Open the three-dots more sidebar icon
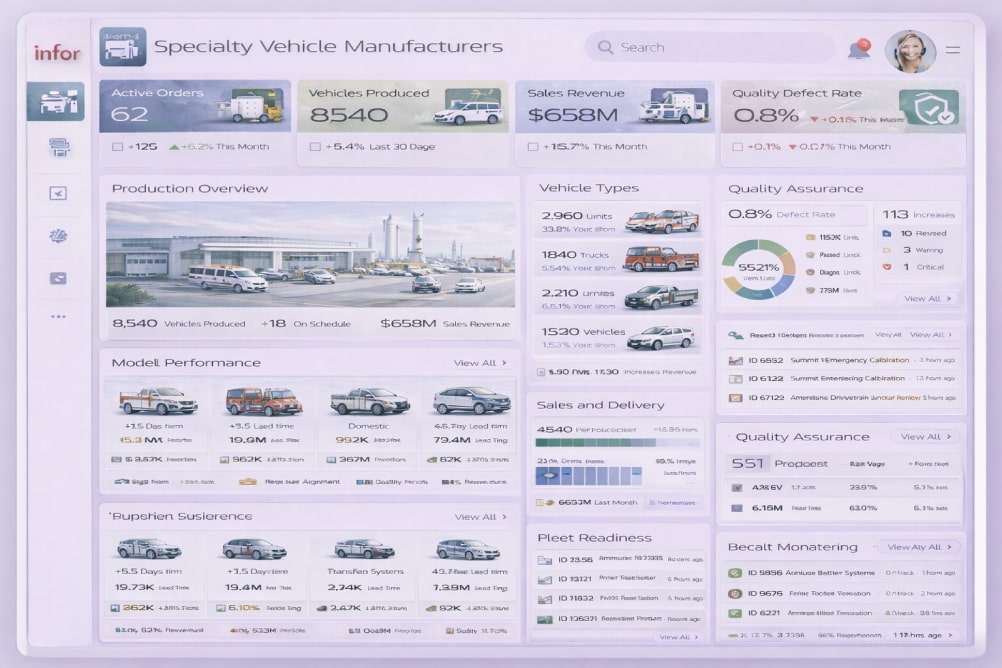Screen dimensions: 1002x668 [x=58, y=316]
